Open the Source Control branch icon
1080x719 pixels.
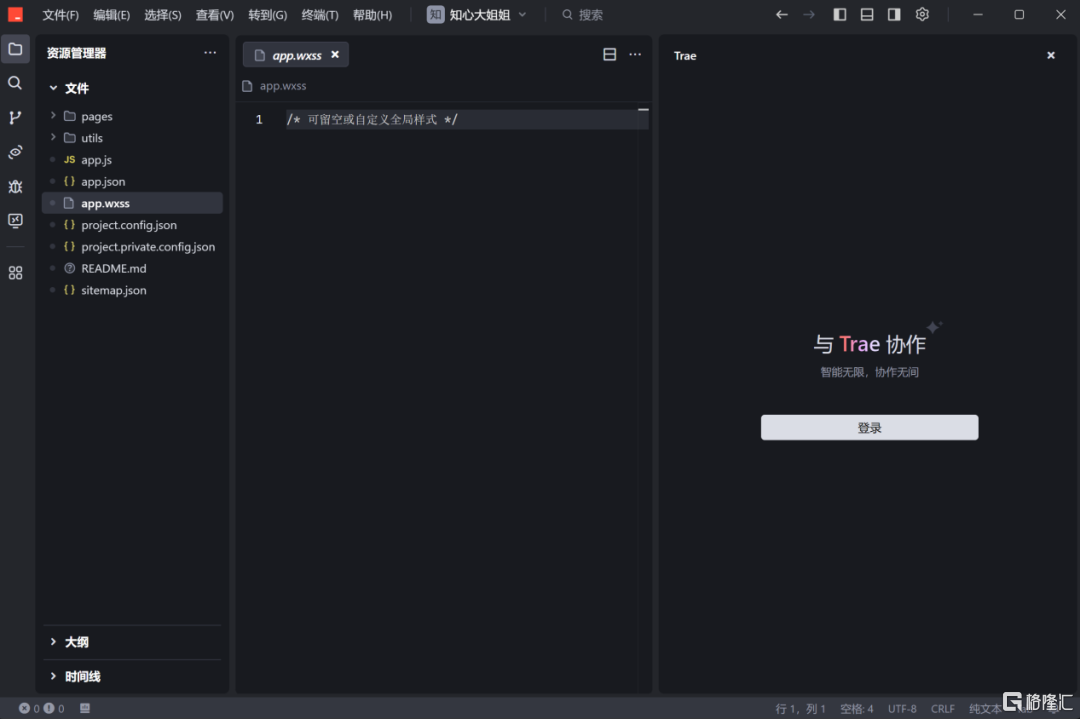click(15, 118)
